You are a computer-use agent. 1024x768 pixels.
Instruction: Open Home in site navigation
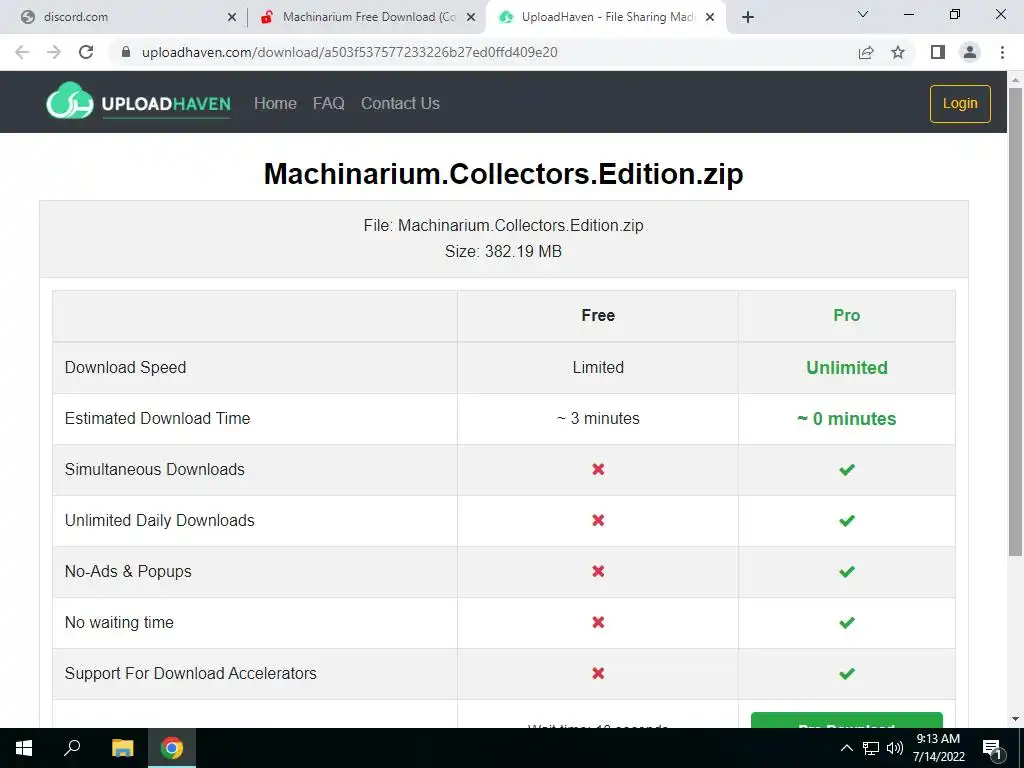pyautogui.click(x=275, y=103)
